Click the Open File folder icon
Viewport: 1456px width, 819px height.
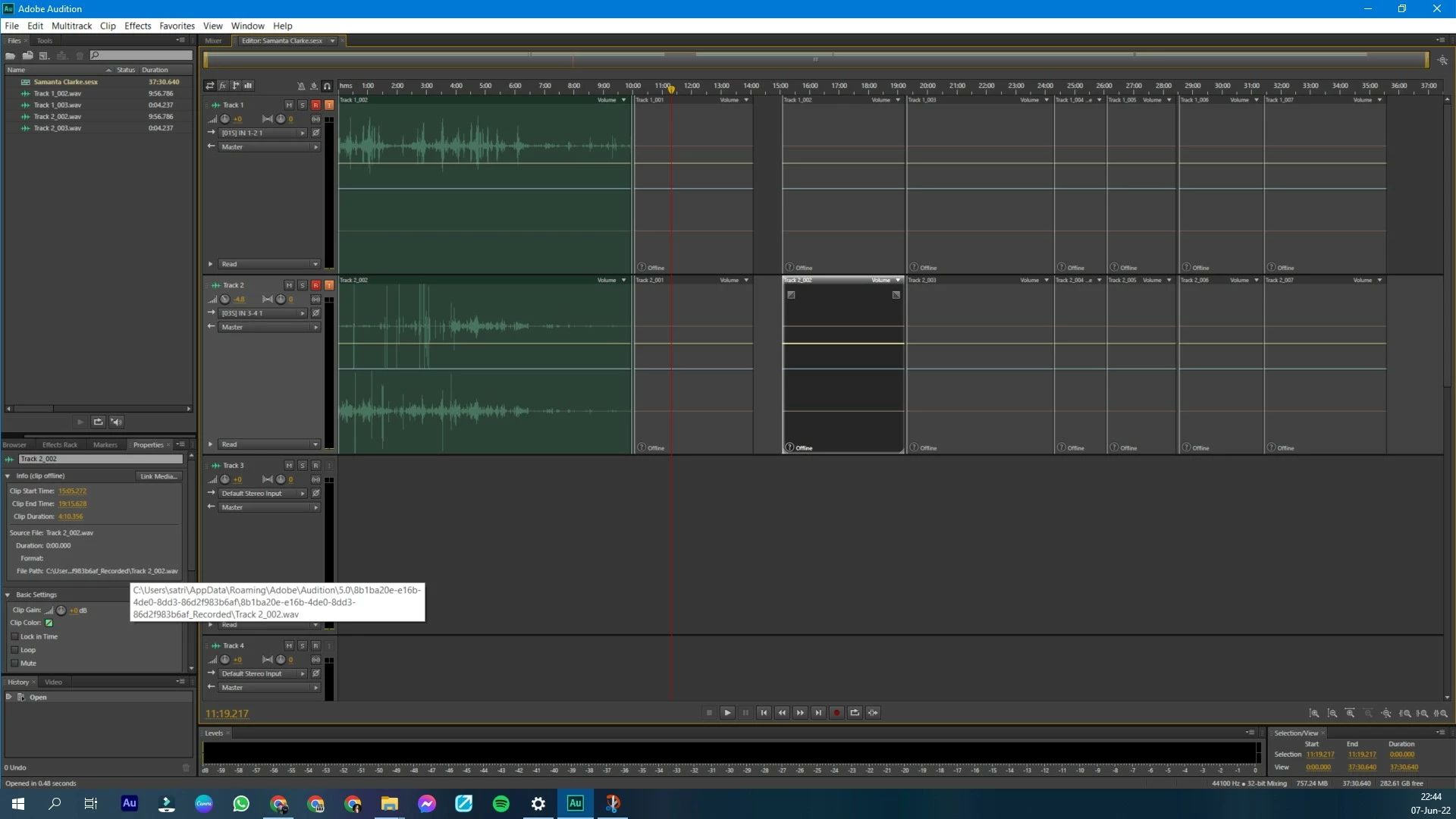(x=11, y=55)
